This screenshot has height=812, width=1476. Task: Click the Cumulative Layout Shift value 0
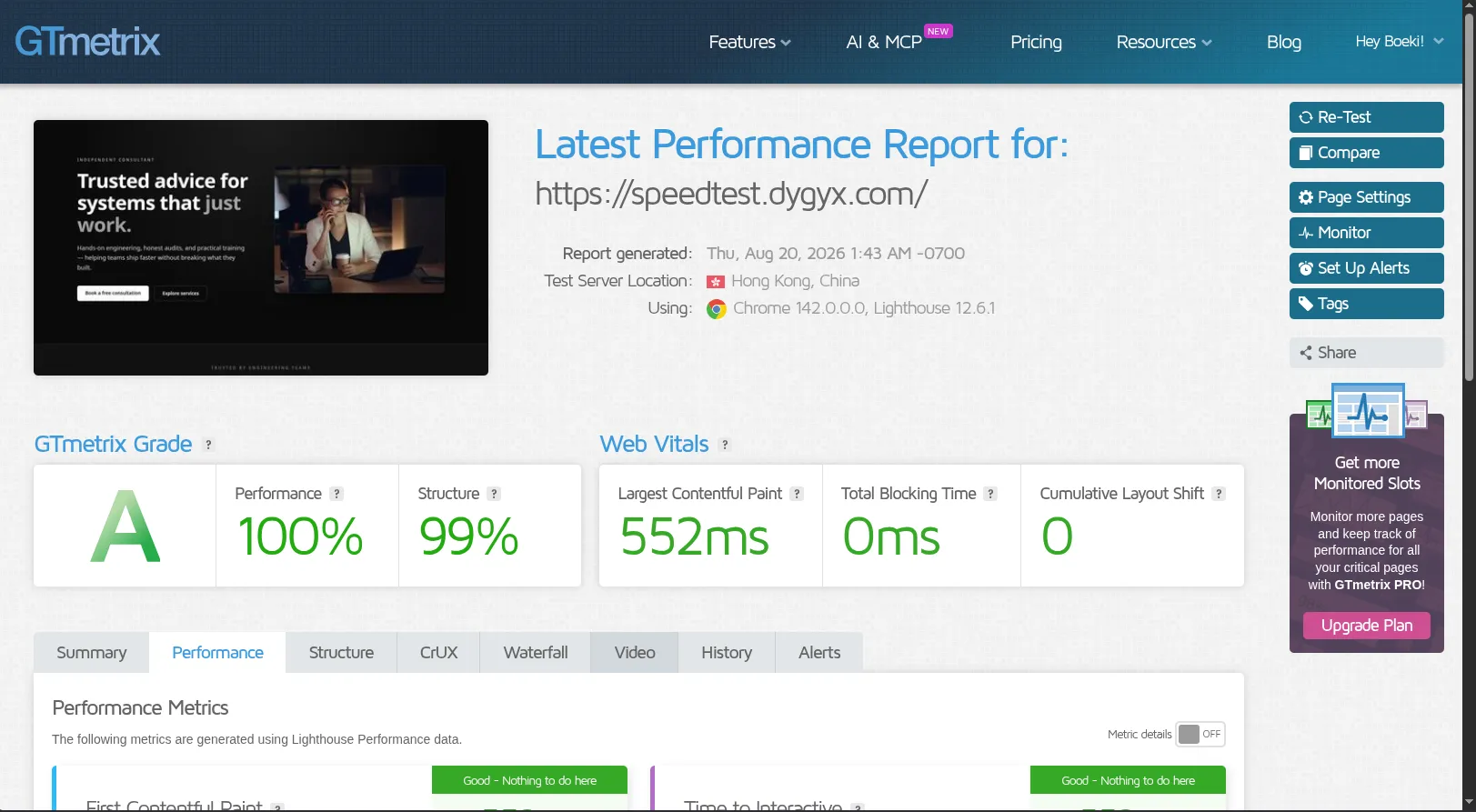tap(1057, 536)
